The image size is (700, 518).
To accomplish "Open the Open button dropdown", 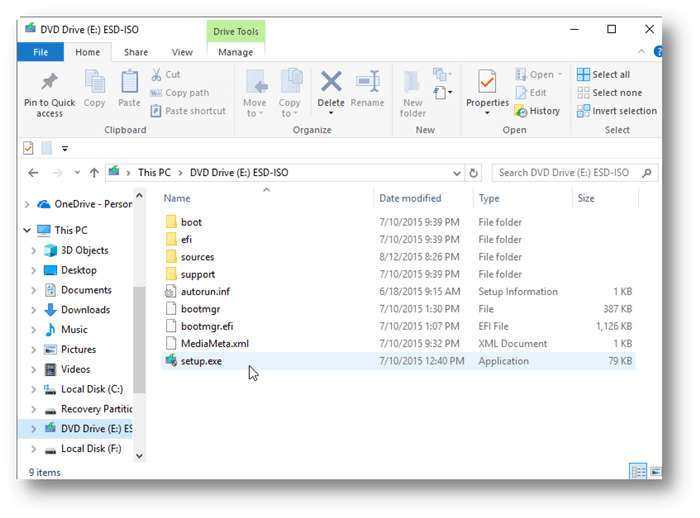I will (560, 75).
